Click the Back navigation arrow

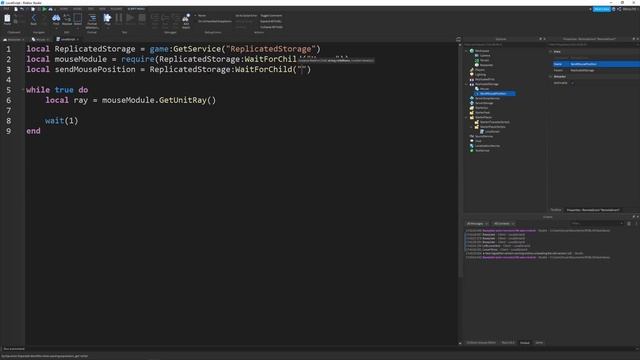pyautogui.click(x=34, y=19)
